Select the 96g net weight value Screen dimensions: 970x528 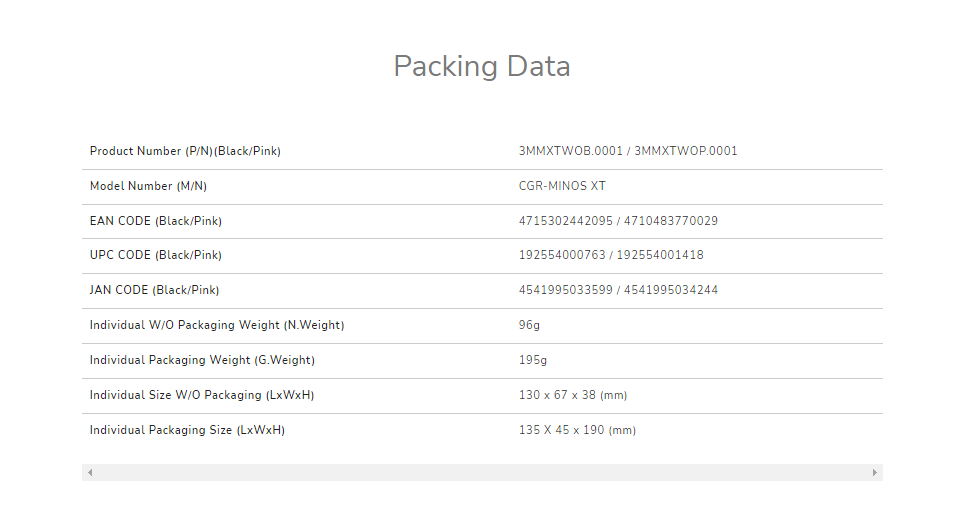pyautogui.click(x=529, y=325)
